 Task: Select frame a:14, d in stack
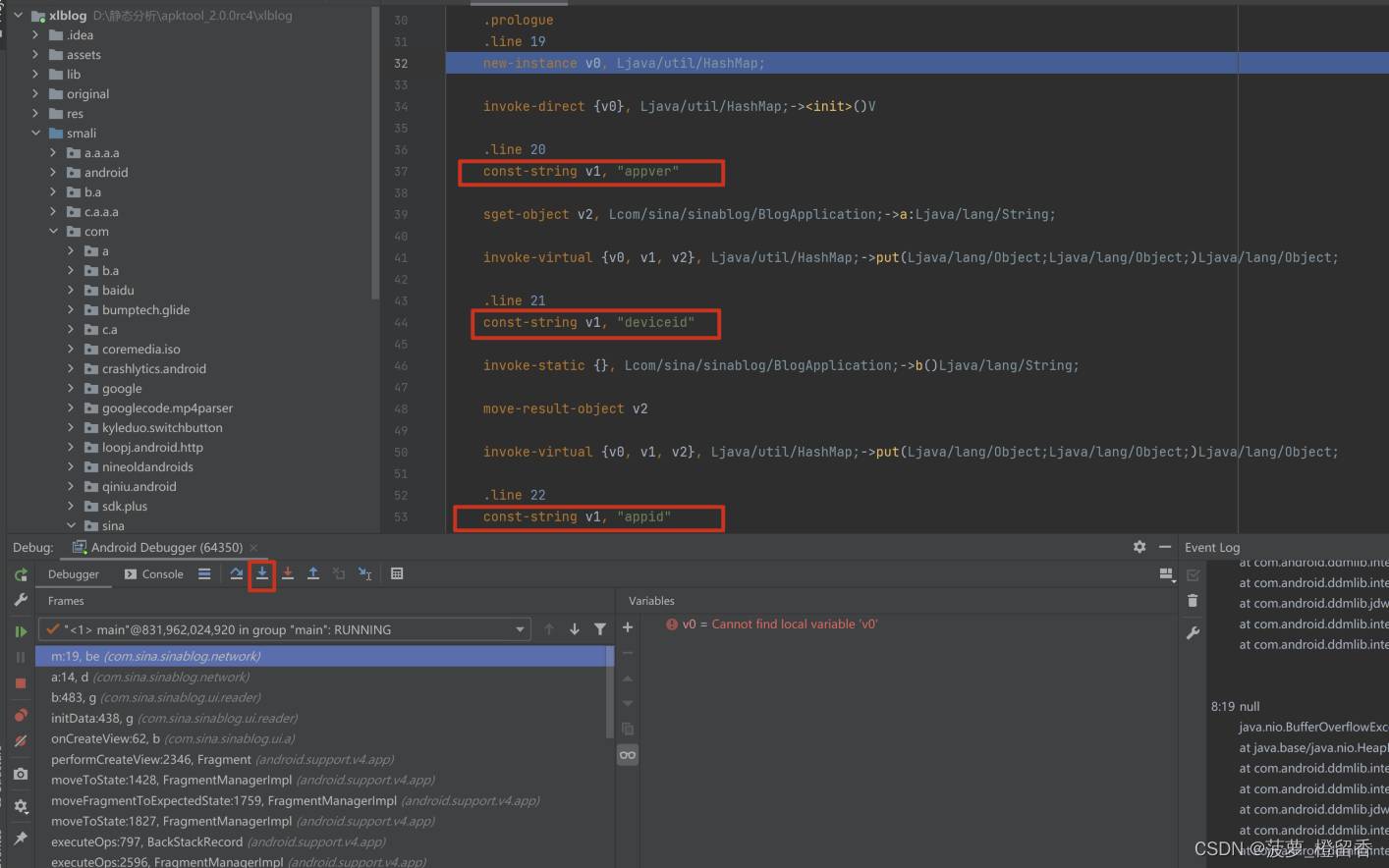click(x=320, y=677)
